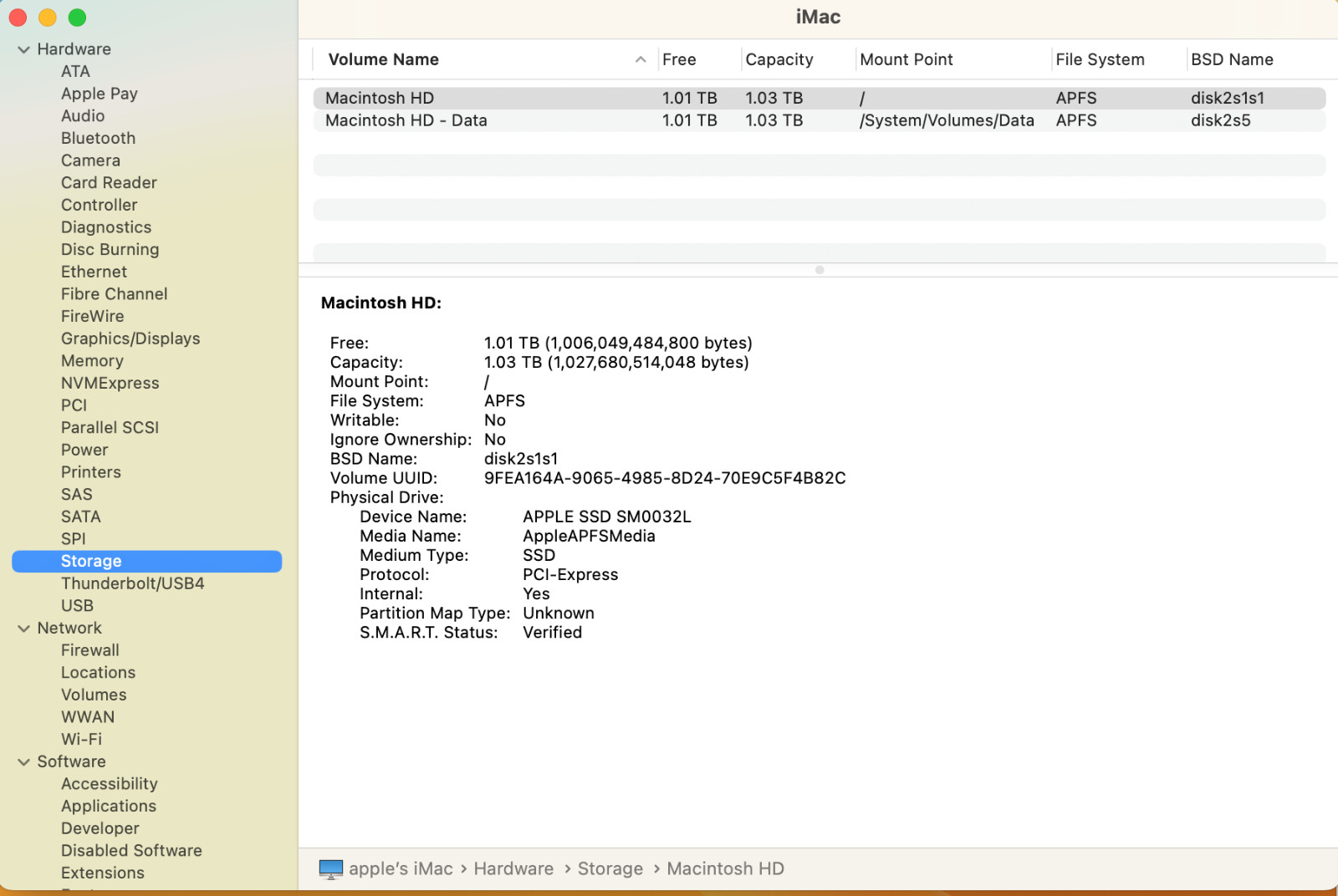This screenshot has width=1338, height=896.
Task: Click Hardware in the path bar
Action: [513, 869]
